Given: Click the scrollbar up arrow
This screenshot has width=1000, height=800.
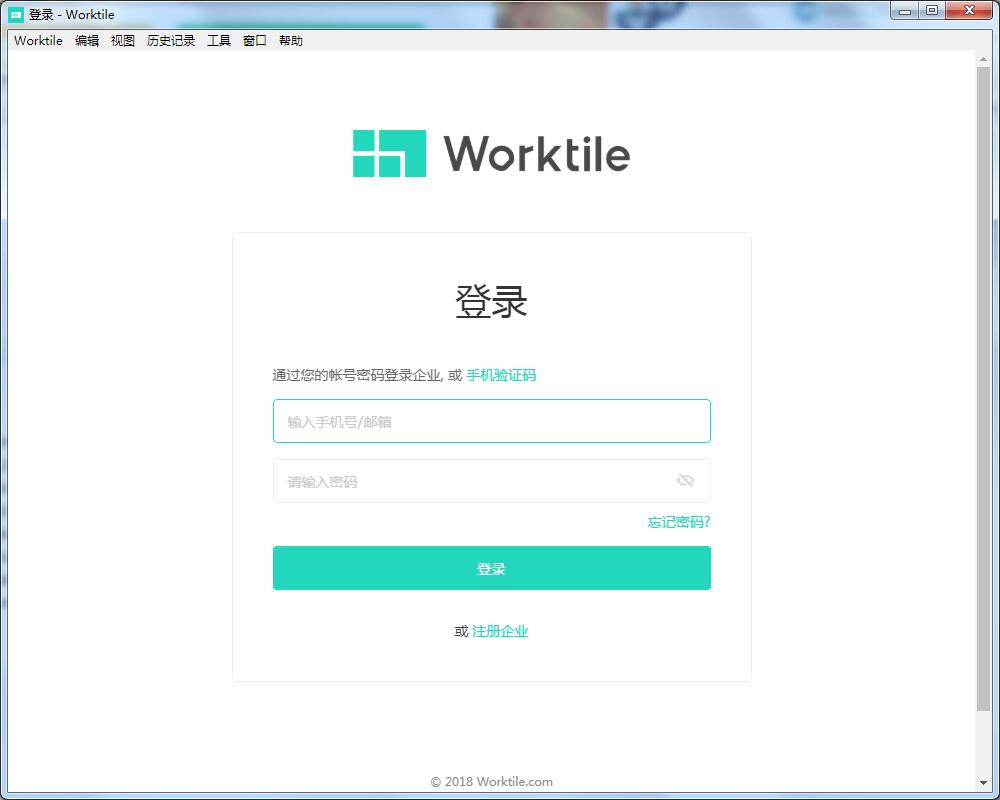Looking at the screenshot, I should tap(983, 59).
